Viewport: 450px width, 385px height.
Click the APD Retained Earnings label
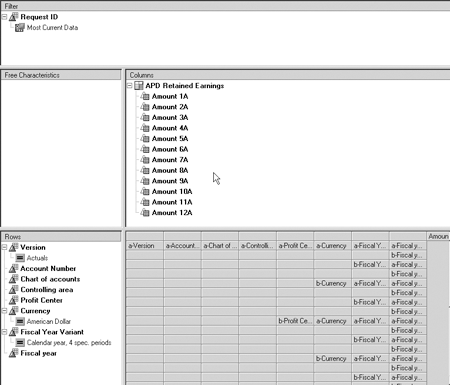pyautogui.click(x=184, y=86)
